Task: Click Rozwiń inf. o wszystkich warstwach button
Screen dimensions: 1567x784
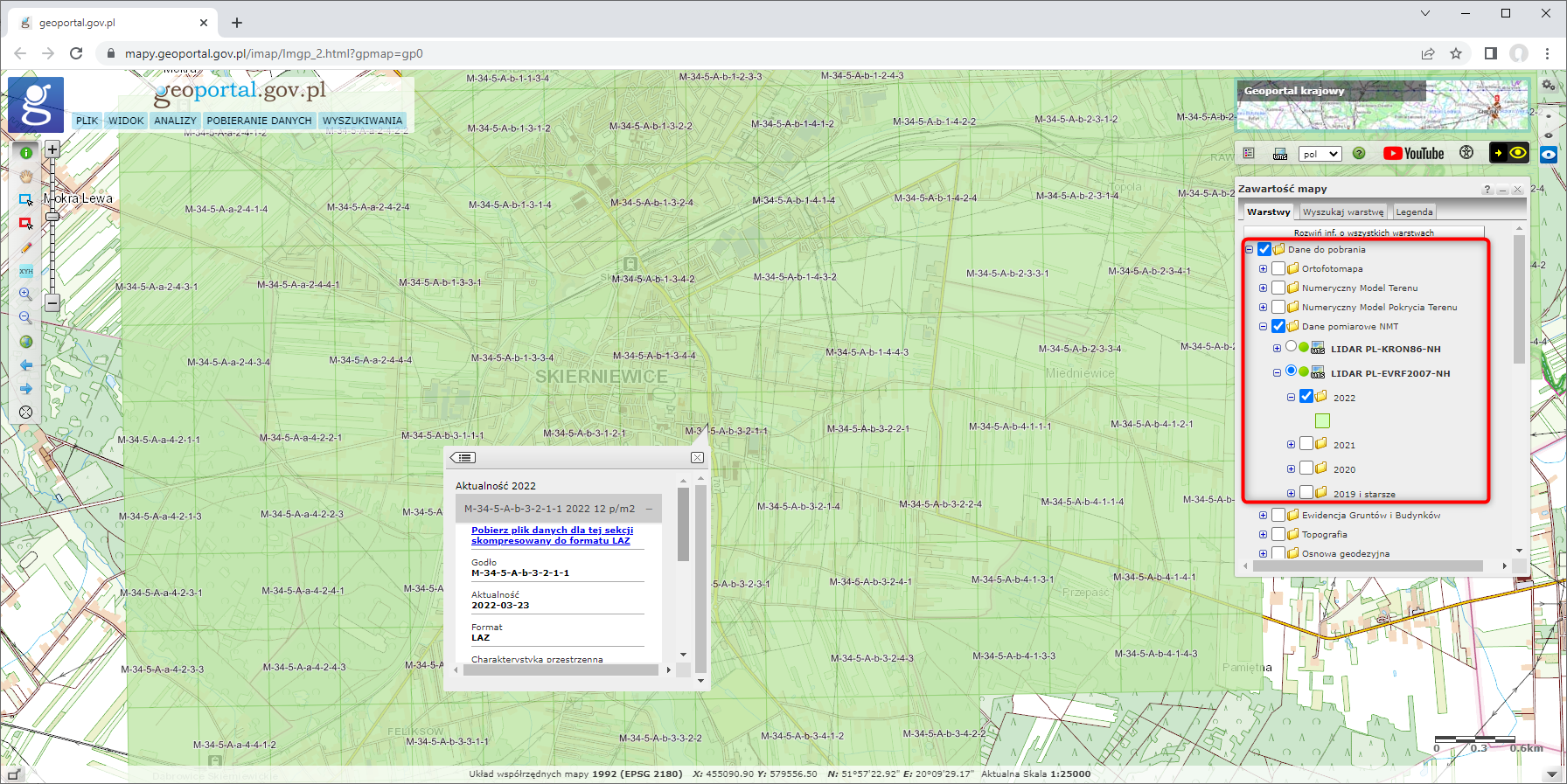Action: pos(1363,232)
